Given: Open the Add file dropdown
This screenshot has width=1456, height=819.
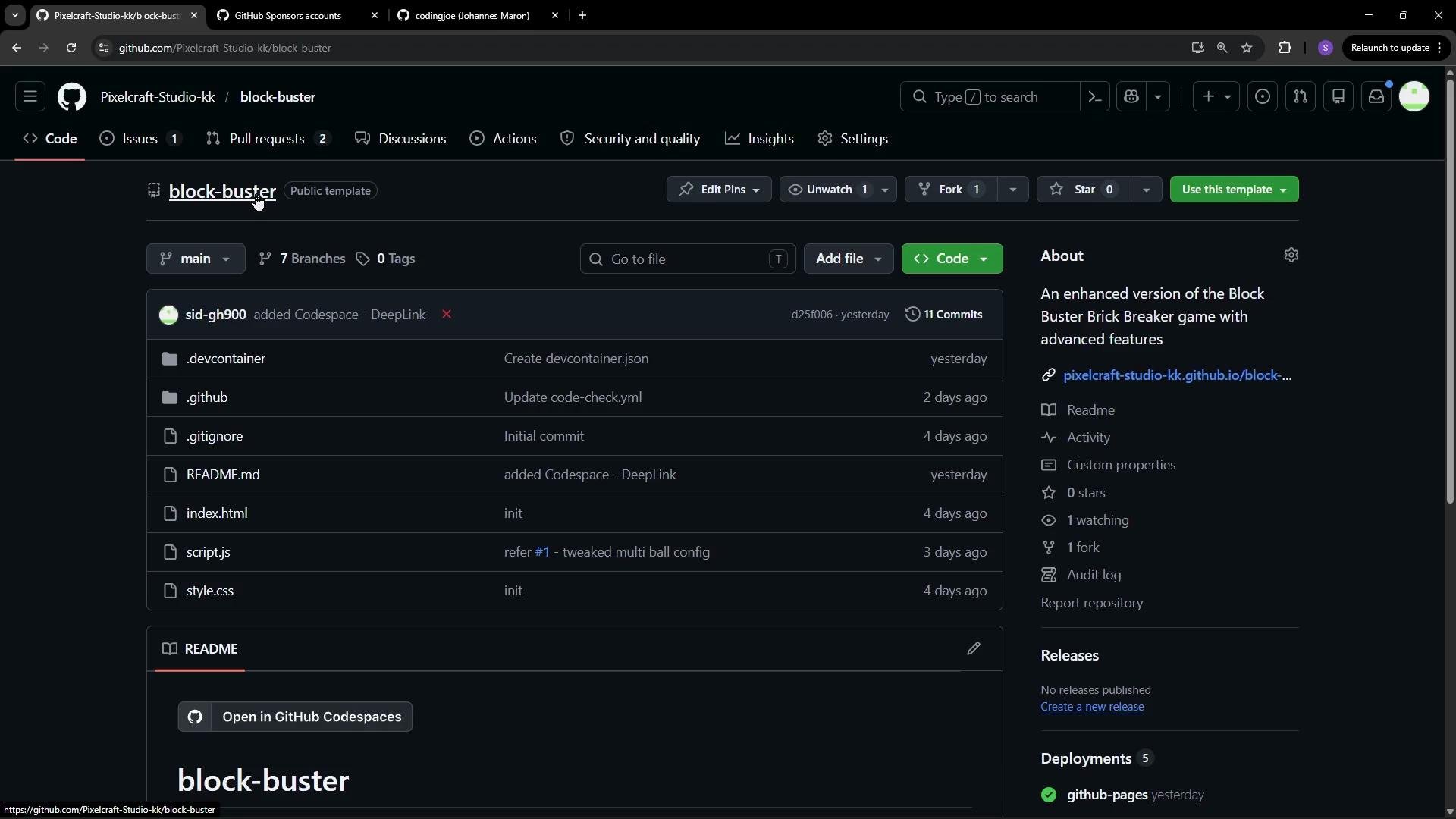Looking at the screenshot, I should click(x=849, y=259).
